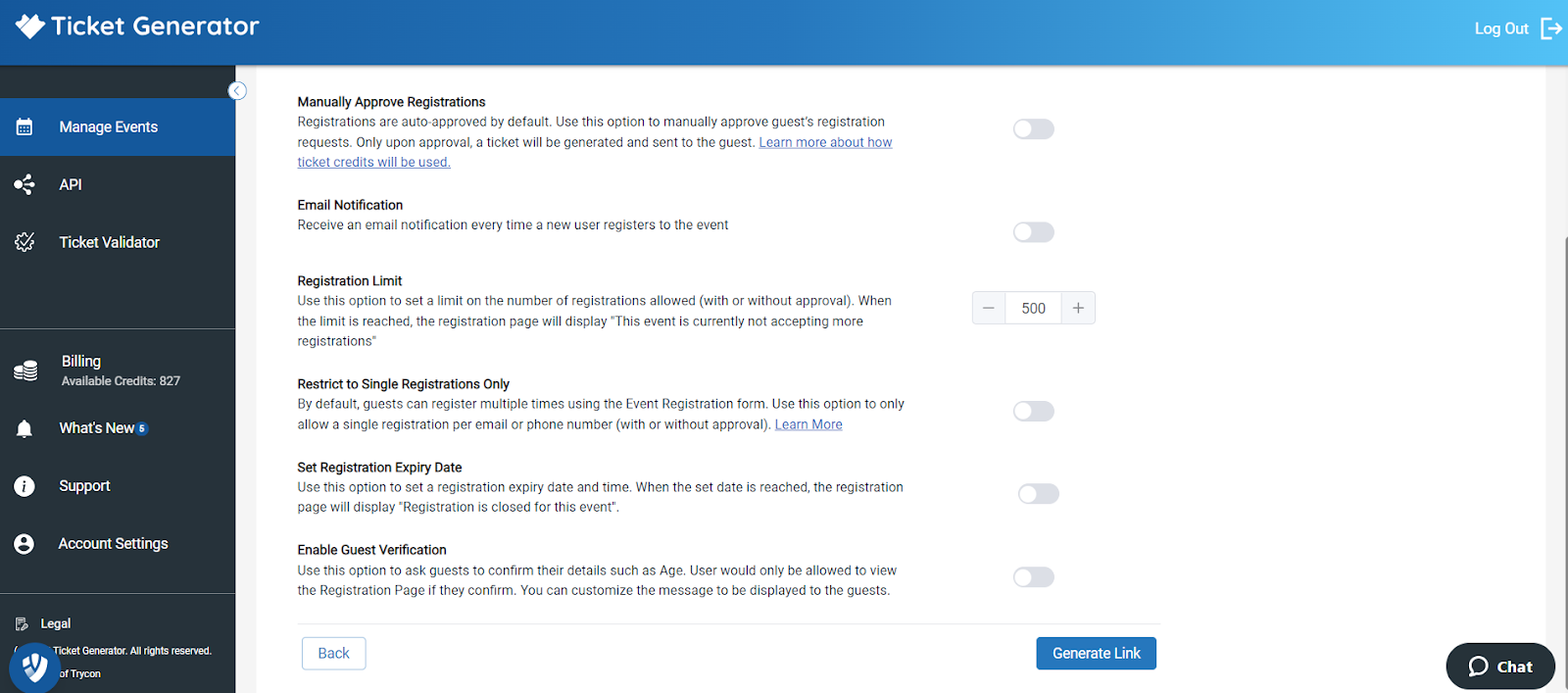1568x693 pixels.
Task: Open the API menu item
Action: [118, 184]
